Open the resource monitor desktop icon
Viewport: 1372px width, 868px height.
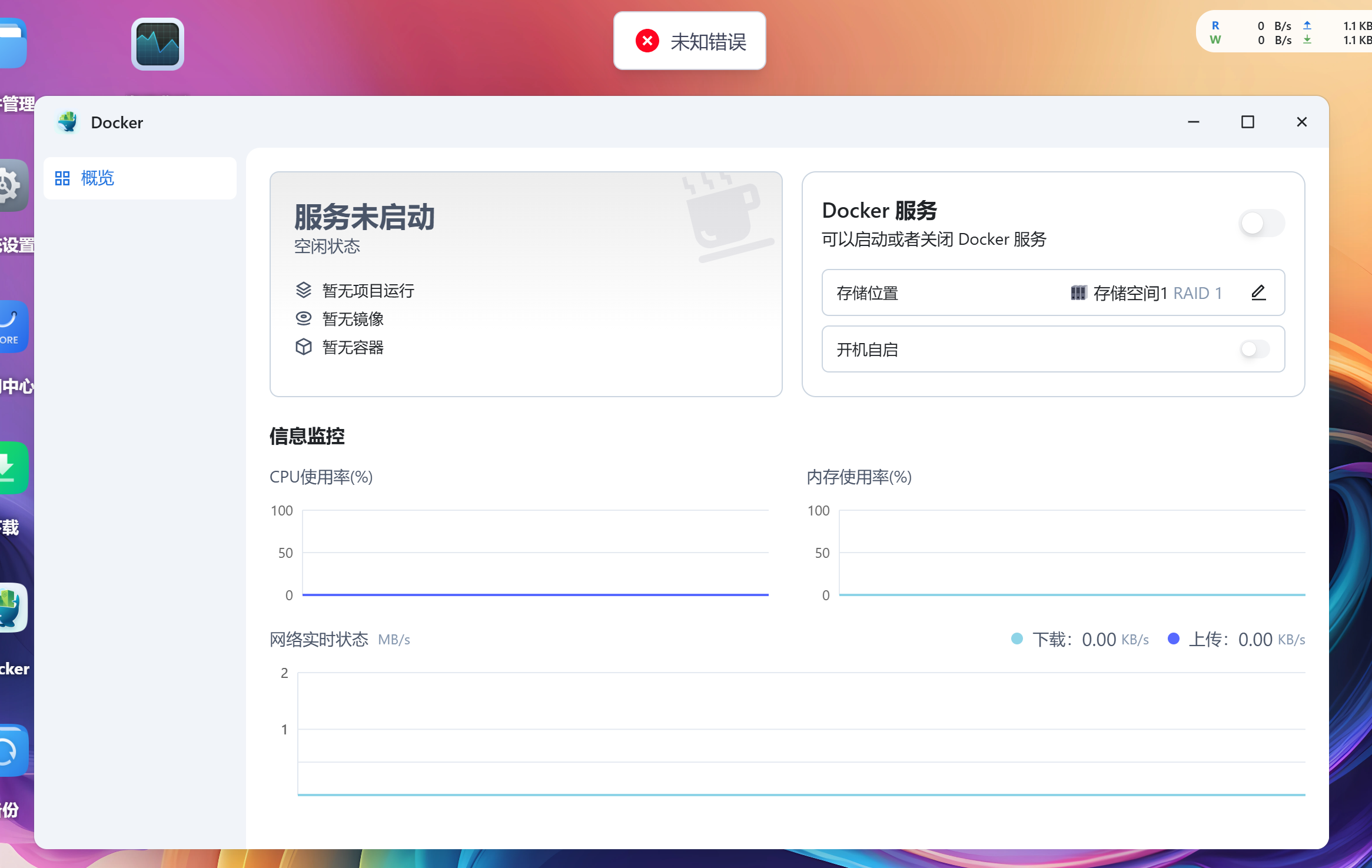coord(158,44)
